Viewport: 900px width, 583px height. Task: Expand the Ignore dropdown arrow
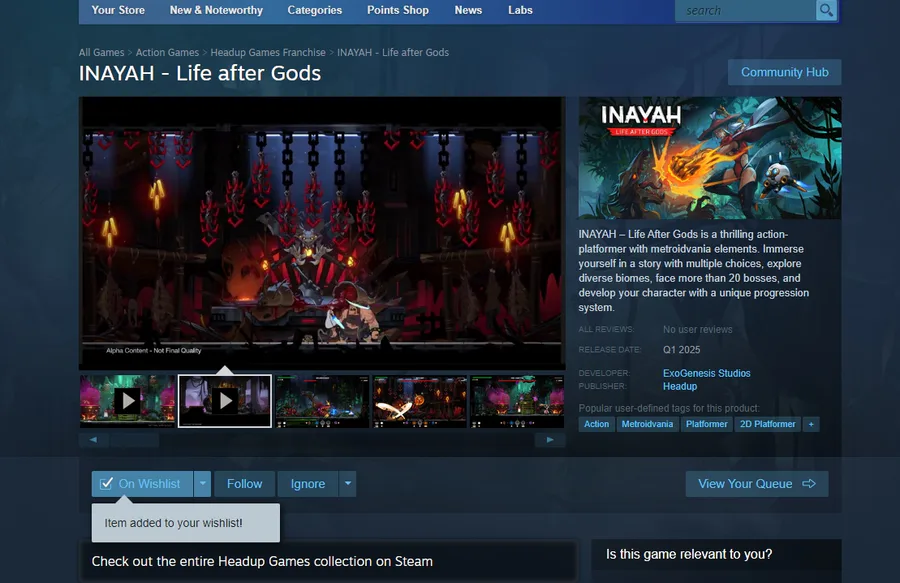click(348, 484)
